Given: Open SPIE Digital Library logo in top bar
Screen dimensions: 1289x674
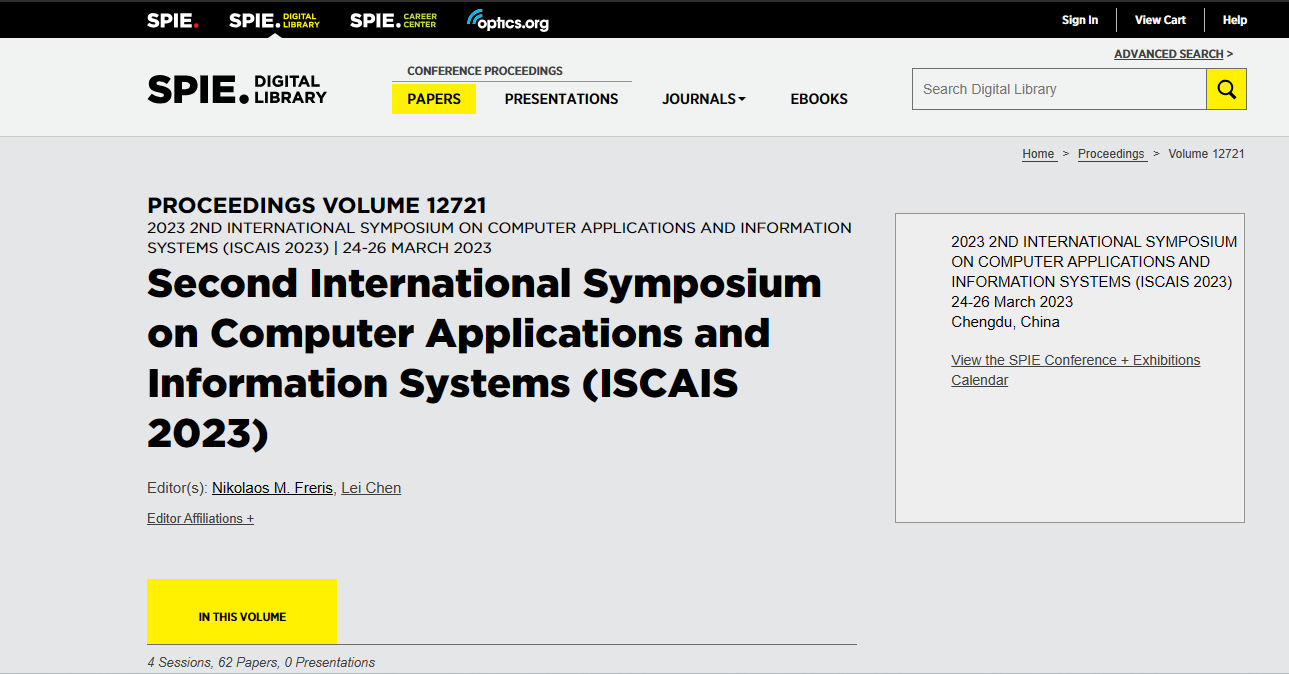Looking at the screenshot, I should tap(274, 20).
